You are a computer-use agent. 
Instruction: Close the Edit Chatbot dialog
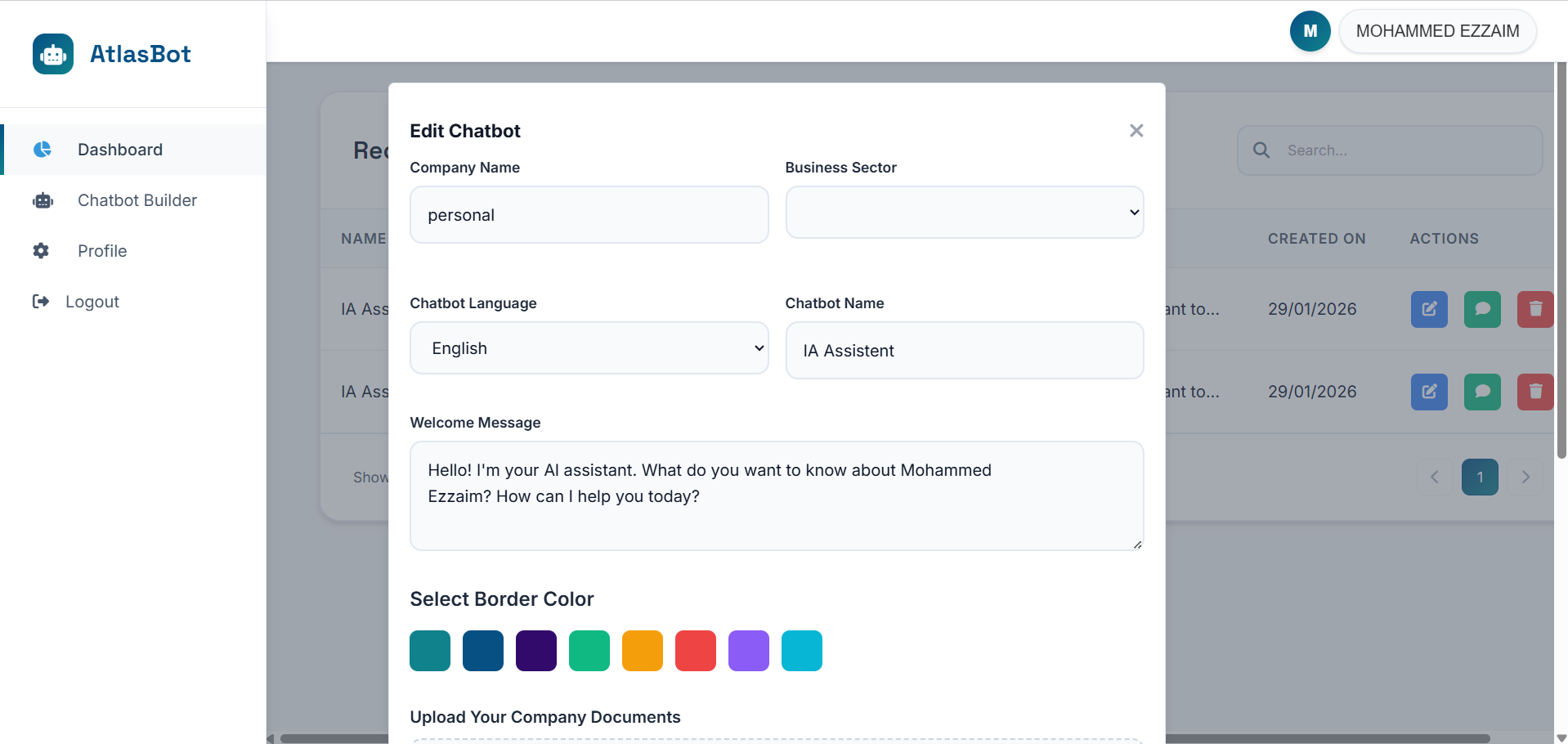pos(1136,131)
